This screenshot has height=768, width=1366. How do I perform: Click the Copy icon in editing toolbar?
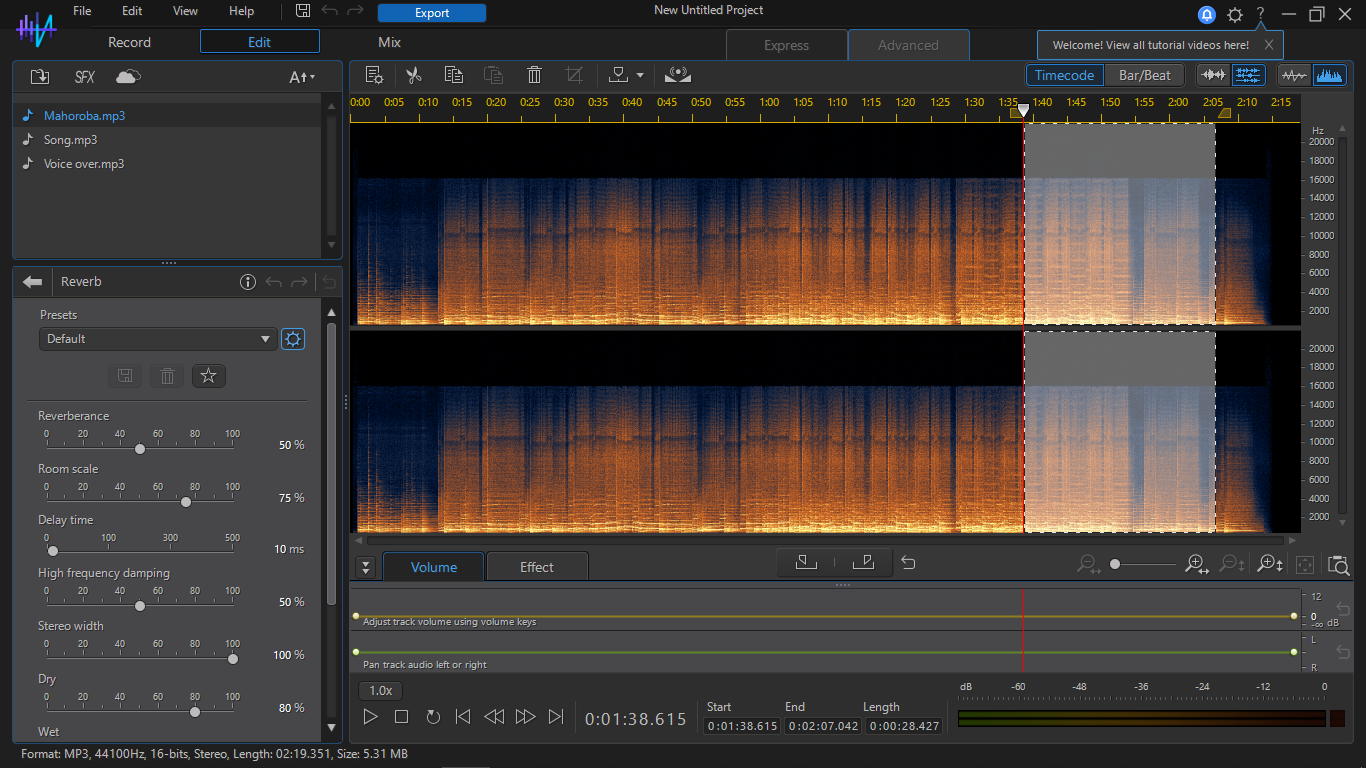(454, 75)
